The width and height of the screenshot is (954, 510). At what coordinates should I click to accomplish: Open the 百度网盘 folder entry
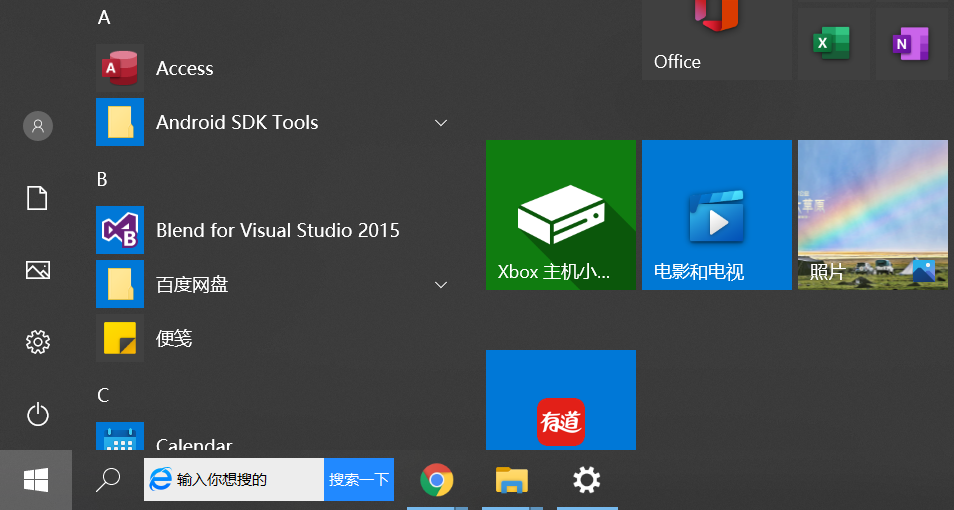(274, 284)
